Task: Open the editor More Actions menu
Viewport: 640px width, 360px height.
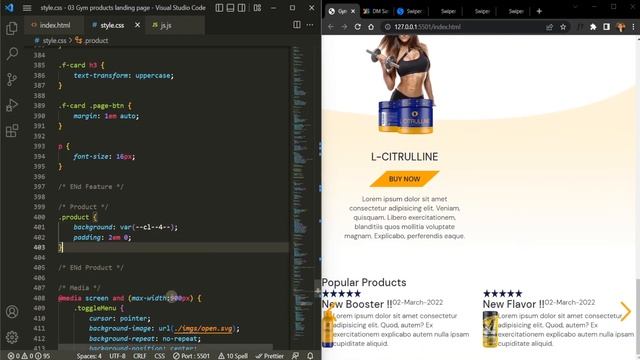Action: pos(310,25)
